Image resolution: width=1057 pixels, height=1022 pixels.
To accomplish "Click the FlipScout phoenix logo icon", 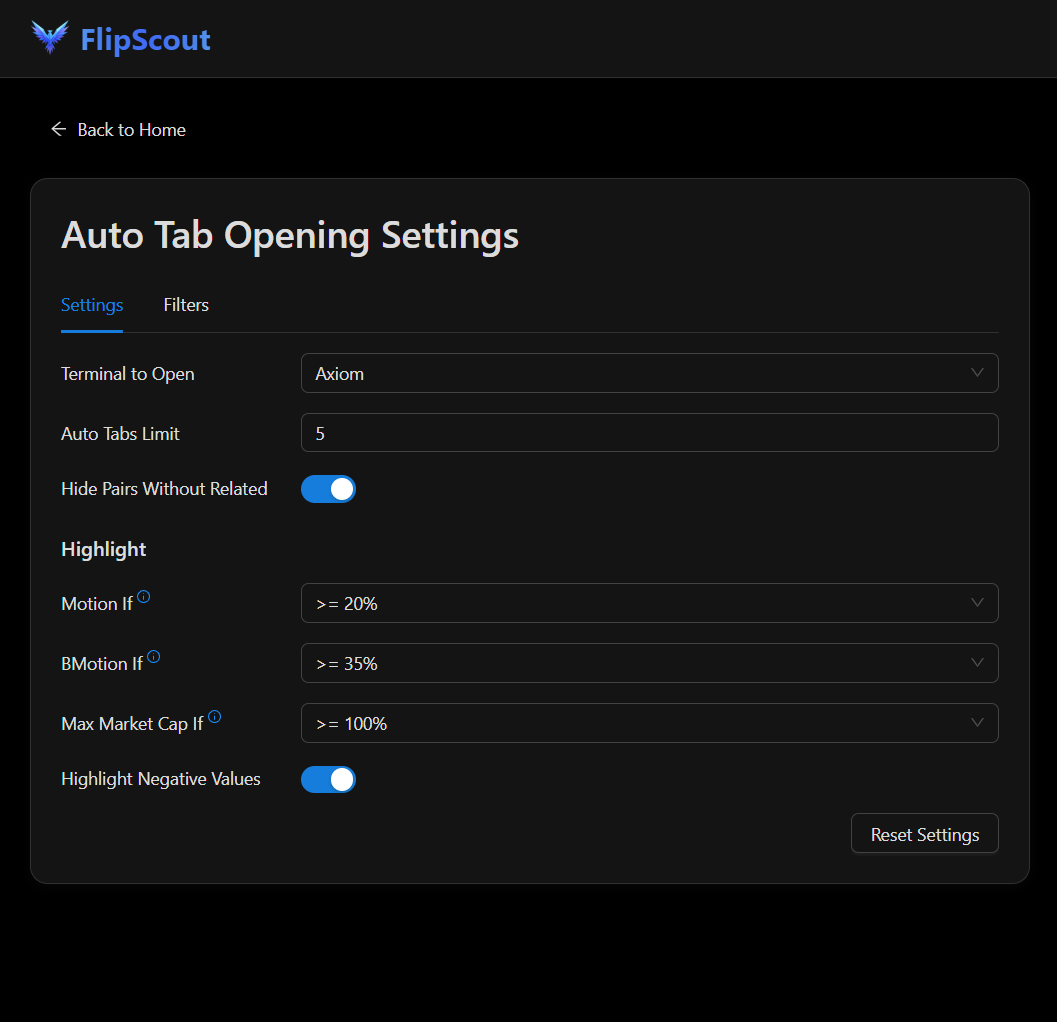I will [50, 39].
